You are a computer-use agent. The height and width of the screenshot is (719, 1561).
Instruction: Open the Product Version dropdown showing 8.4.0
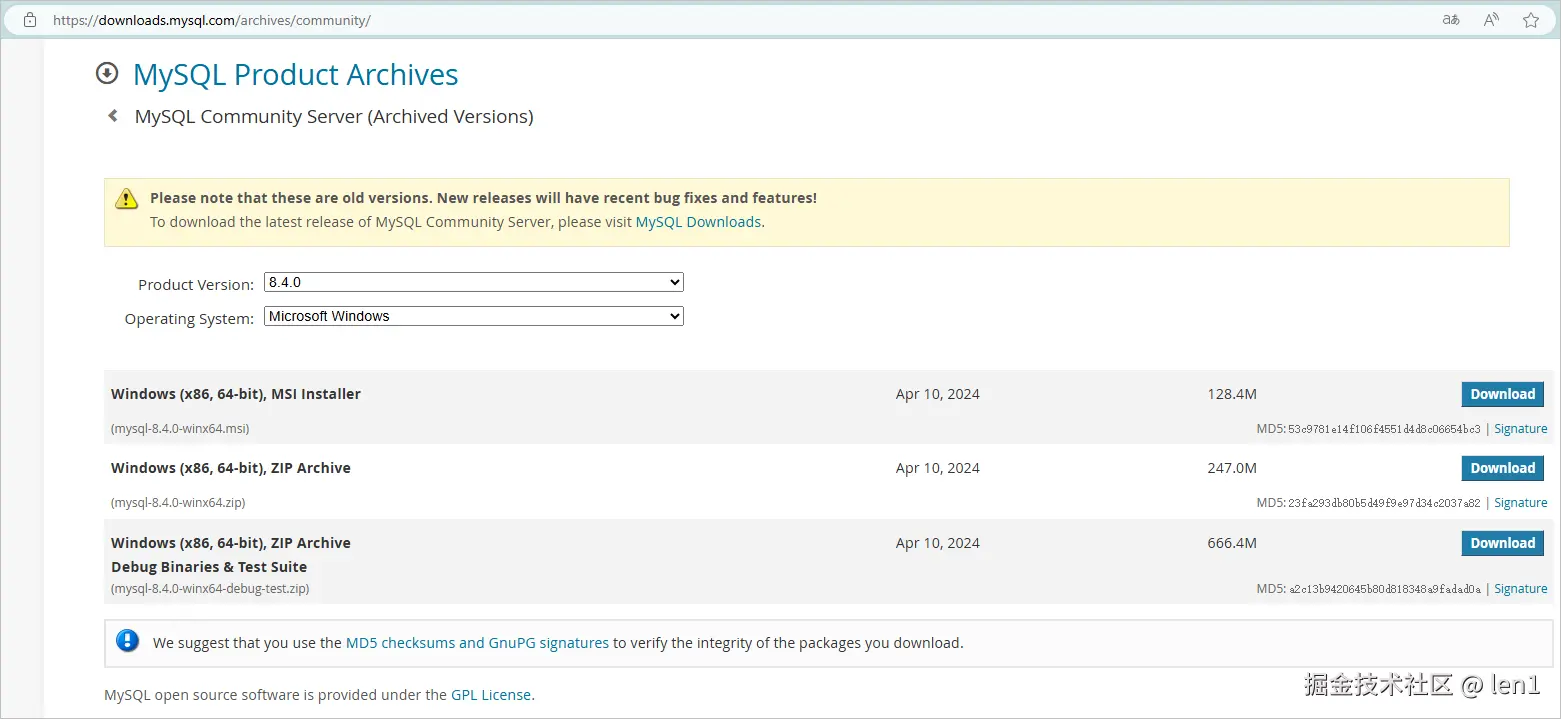point(474,283)
